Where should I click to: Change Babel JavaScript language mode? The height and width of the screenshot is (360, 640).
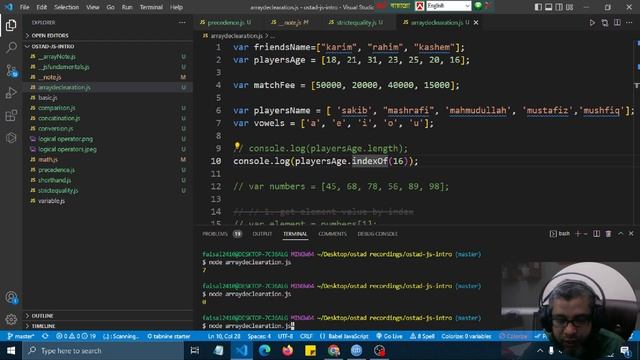344,336
